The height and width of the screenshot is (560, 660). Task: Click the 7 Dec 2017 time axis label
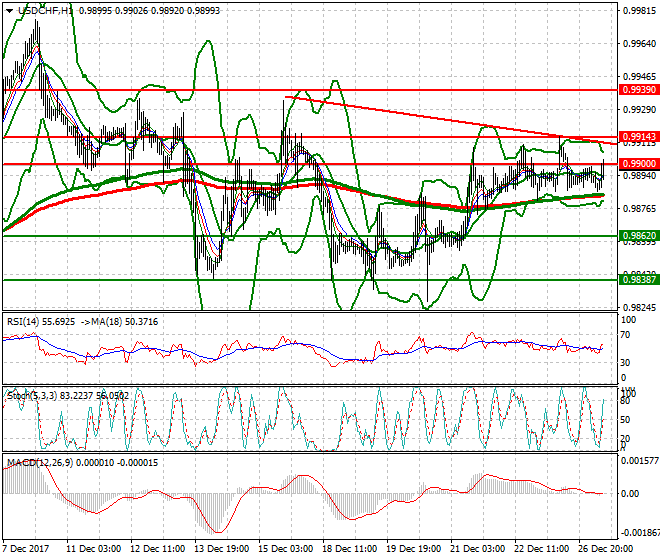pos(26,549)
